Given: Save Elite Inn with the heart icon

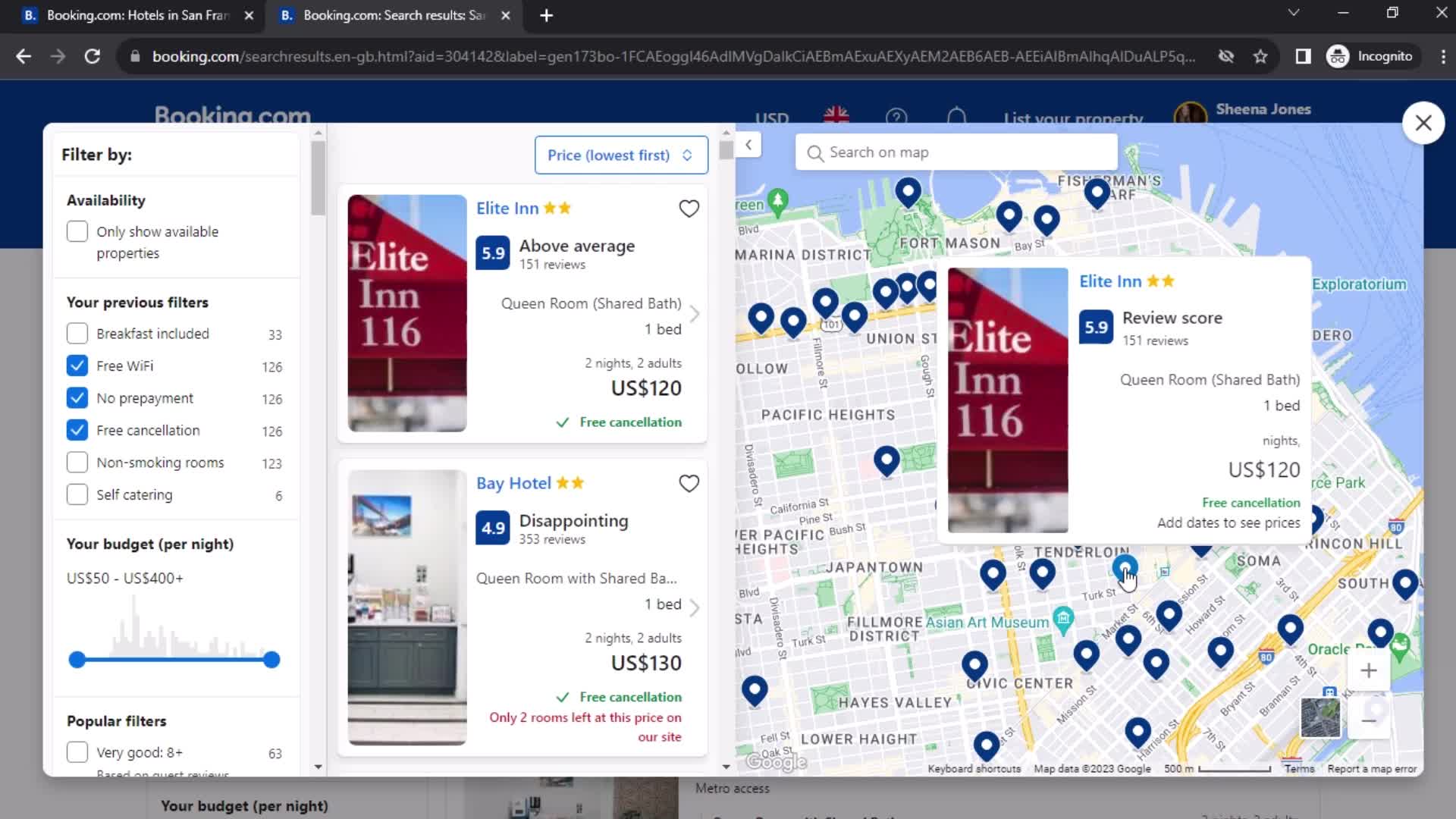Looking at the screenshot, I should point(689,209).
